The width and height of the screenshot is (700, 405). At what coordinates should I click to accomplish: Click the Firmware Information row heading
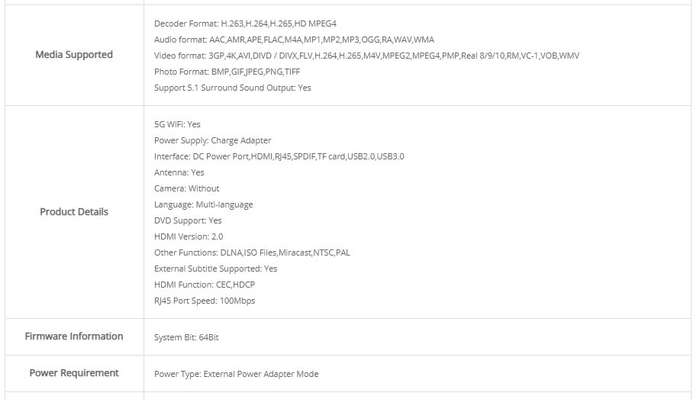[x=74, y=336]
